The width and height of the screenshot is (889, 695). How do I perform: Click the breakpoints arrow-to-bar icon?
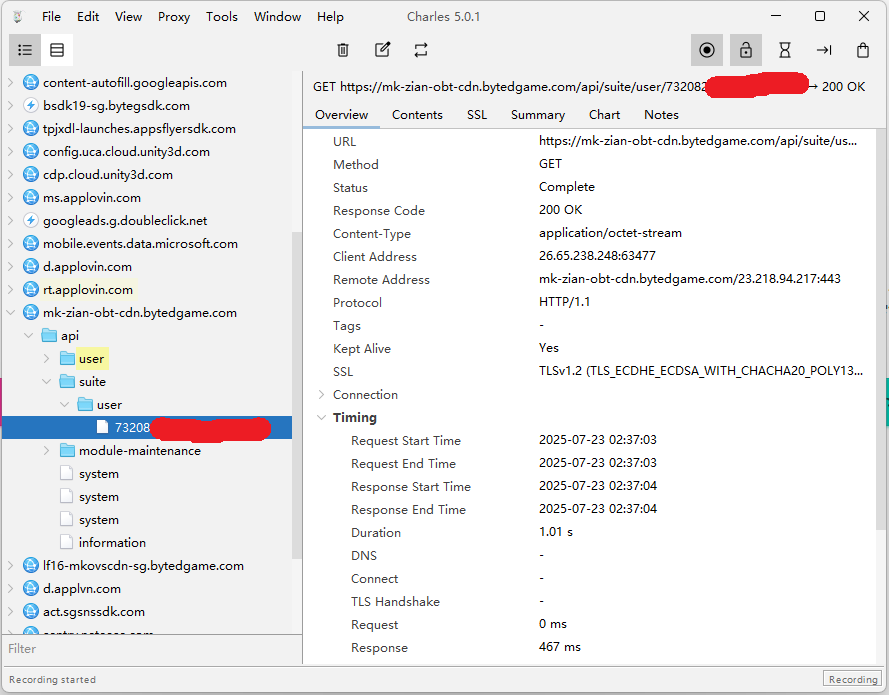click(824, 50)
